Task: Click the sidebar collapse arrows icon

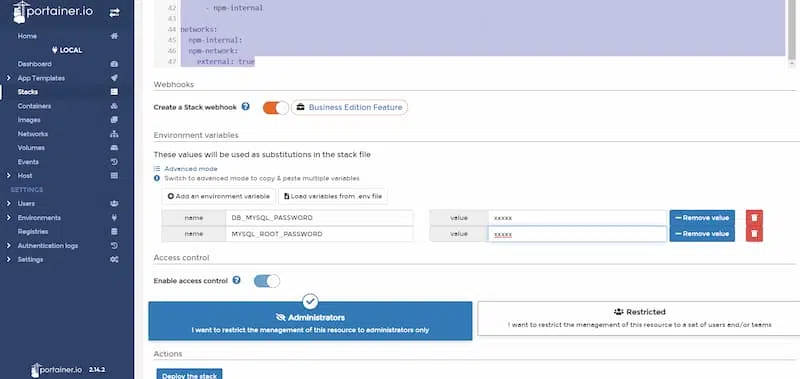Action: 114,13
